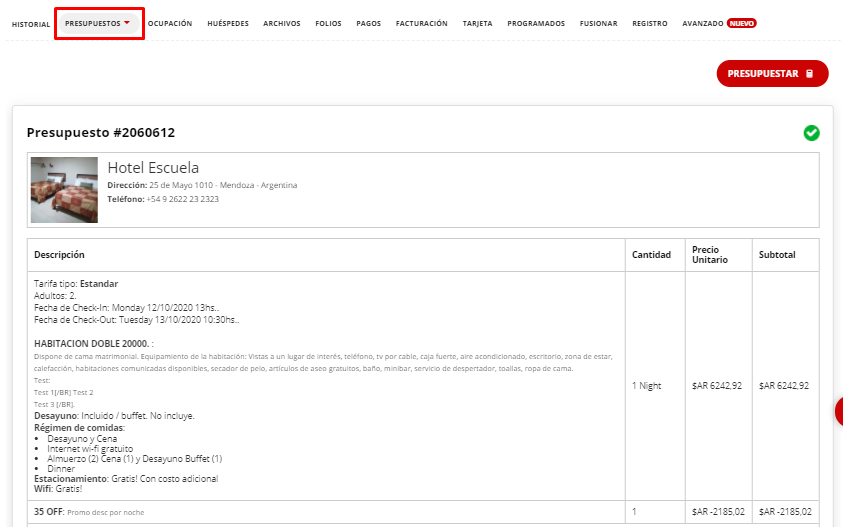The width and height of the screenshot is (843, 527).
Task: Switch to the Facturación tab
Action: click(x=421, y=23)
